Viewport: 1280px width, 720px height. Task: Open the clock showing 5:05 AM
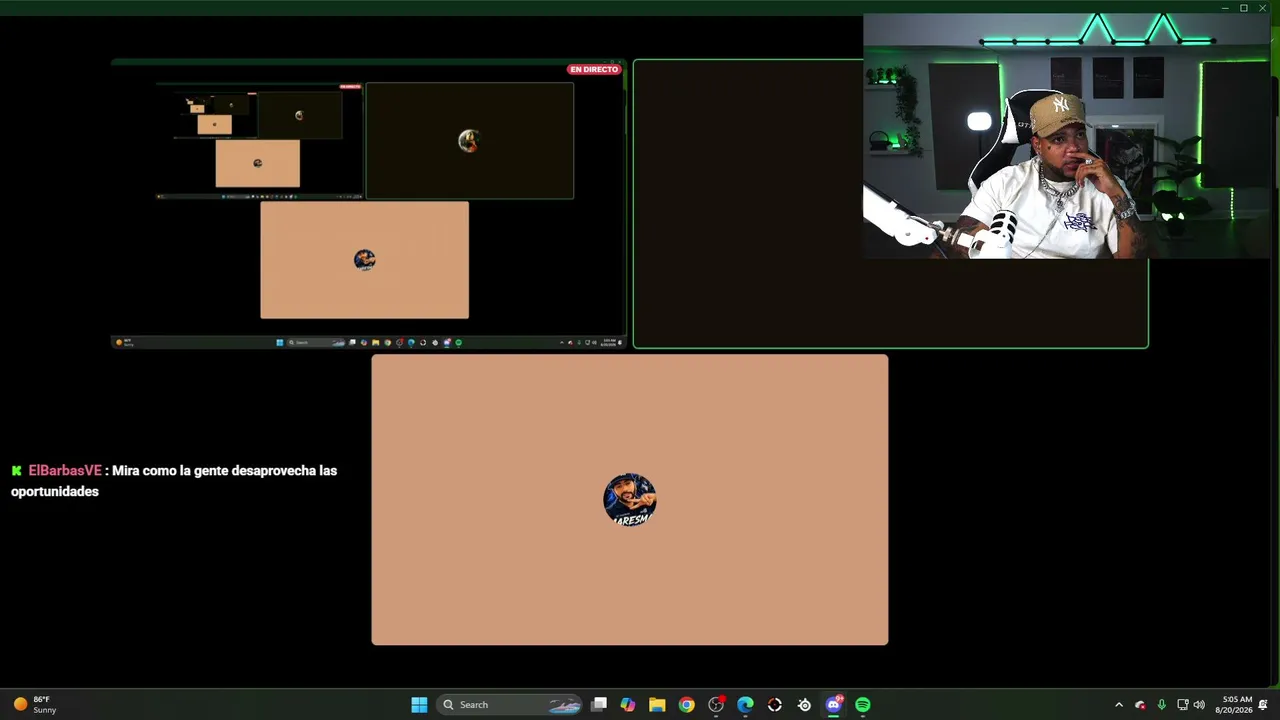point(1233,705)
